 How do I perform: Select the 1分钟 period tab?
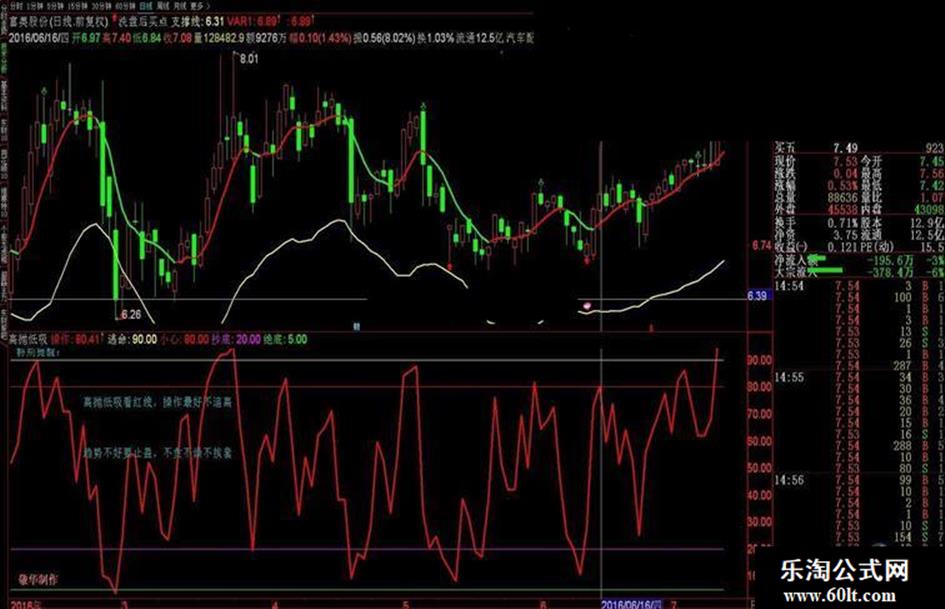click(x=35, y=5)
